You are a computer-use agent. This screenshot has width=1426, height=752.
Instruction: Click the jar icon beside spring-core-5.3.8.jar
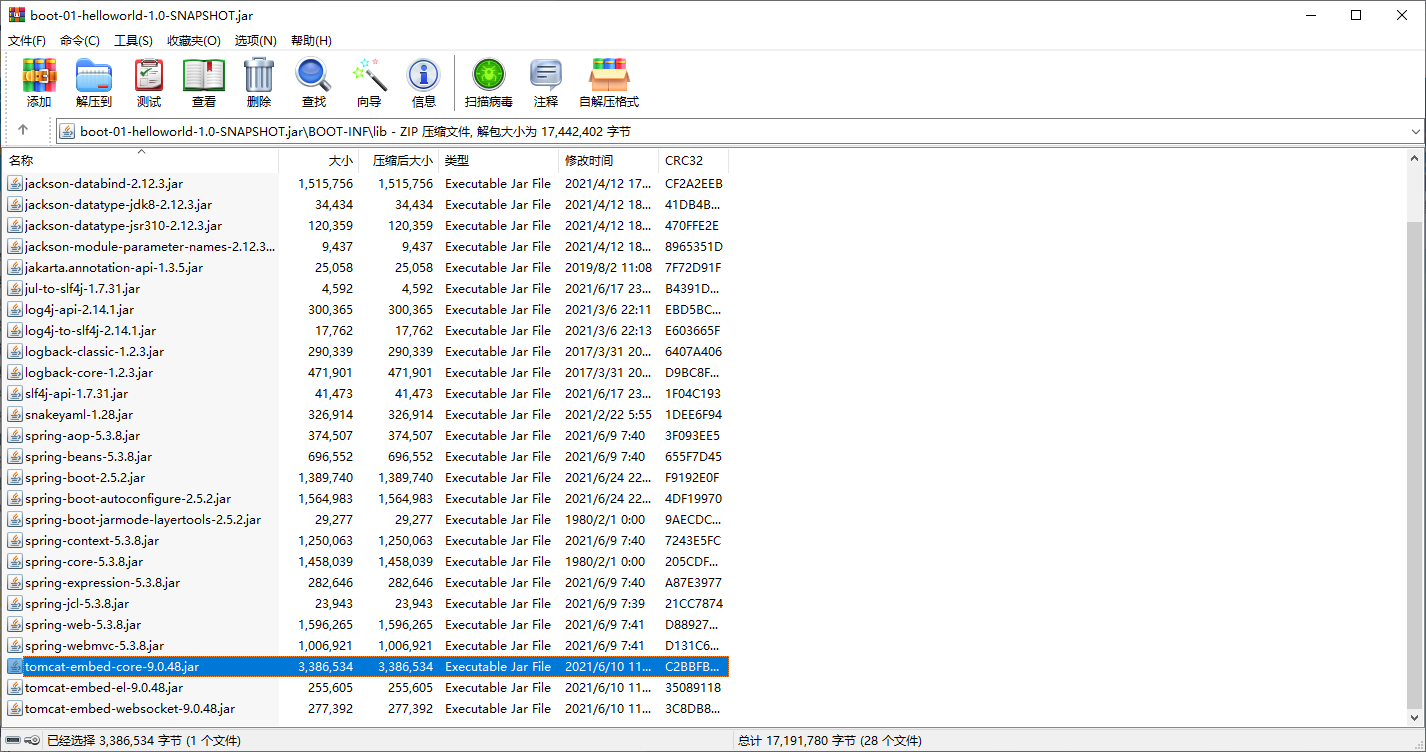pos(15,561)
